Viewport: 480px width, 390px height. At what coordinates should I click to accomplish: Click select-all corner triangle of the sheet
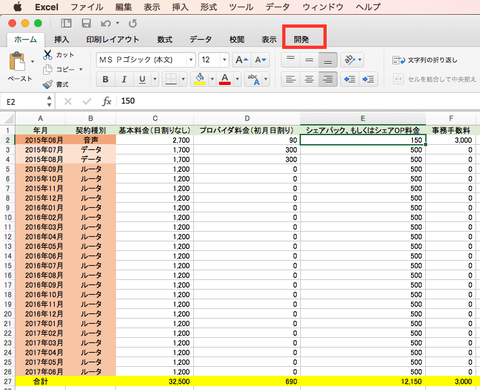[8, 119]
